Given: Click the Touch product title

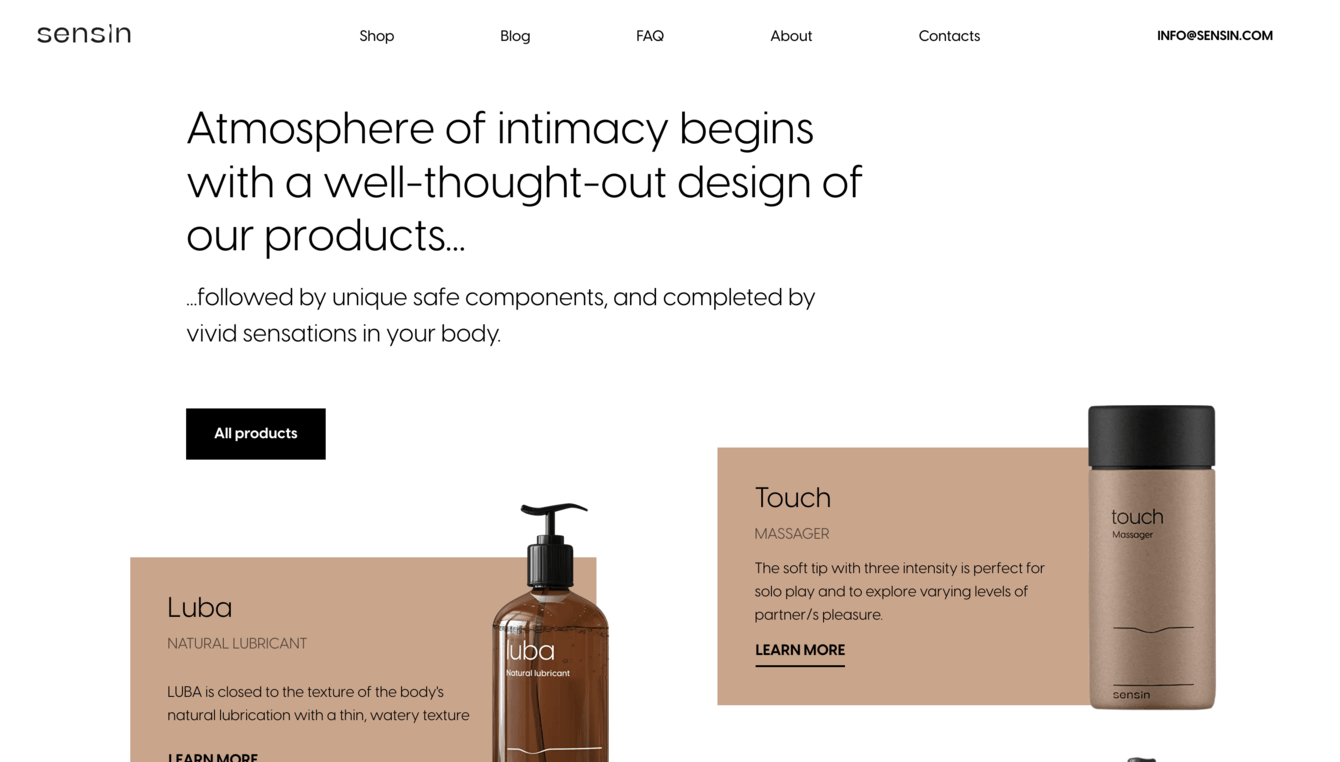Looking at the screenshot, I should (793, 498).
